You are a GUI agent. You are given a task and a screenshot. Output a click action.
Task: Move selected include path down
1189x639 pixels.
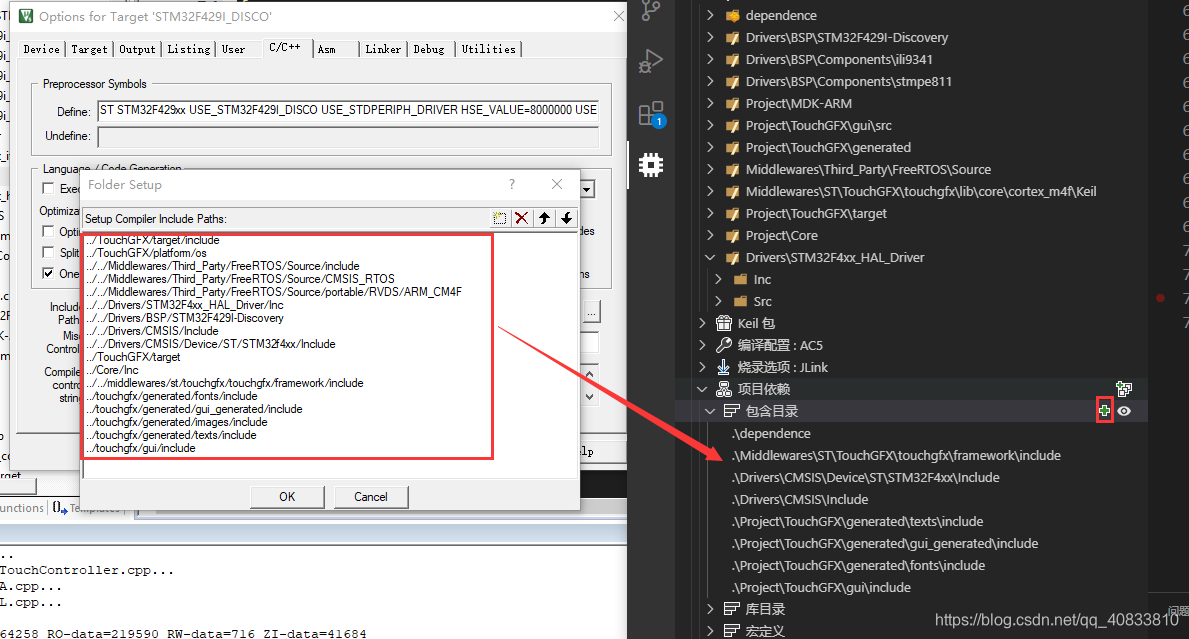[566, 218]
